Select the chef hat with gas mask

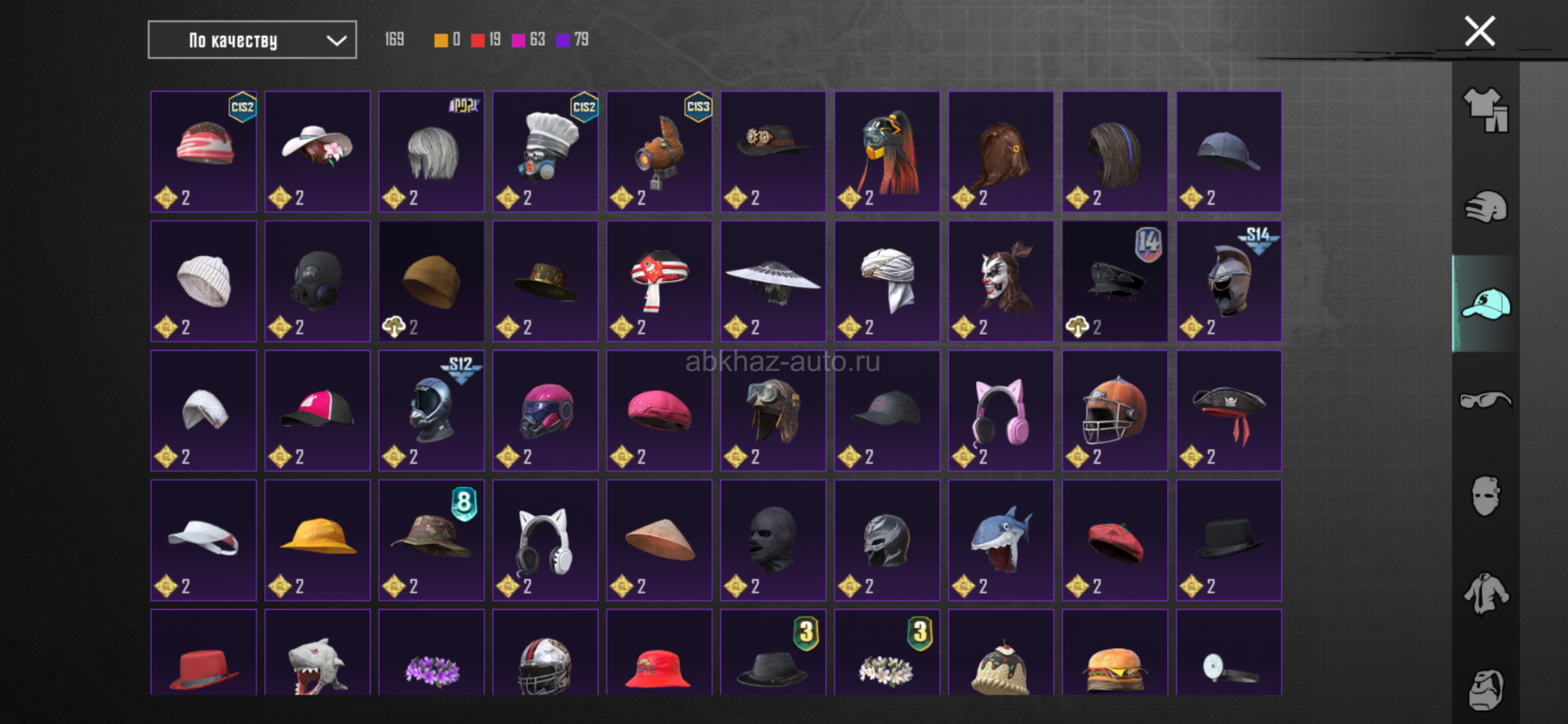546,152
